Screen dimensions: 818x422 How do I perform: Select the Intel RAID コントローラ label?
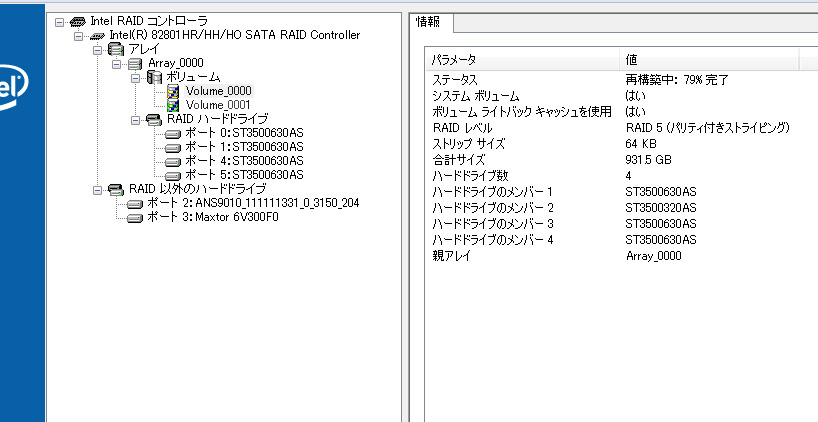[149, 21]
